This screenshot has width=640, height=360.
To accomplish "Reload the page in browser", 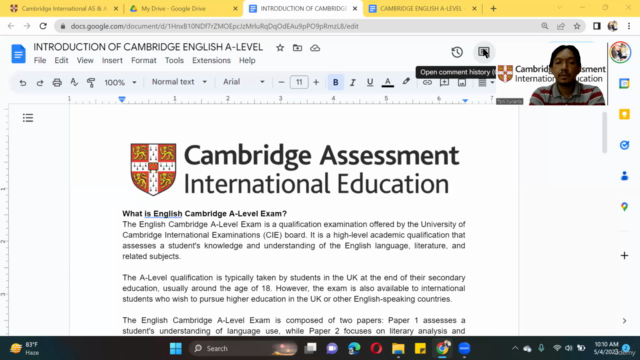I will [43, 26].
